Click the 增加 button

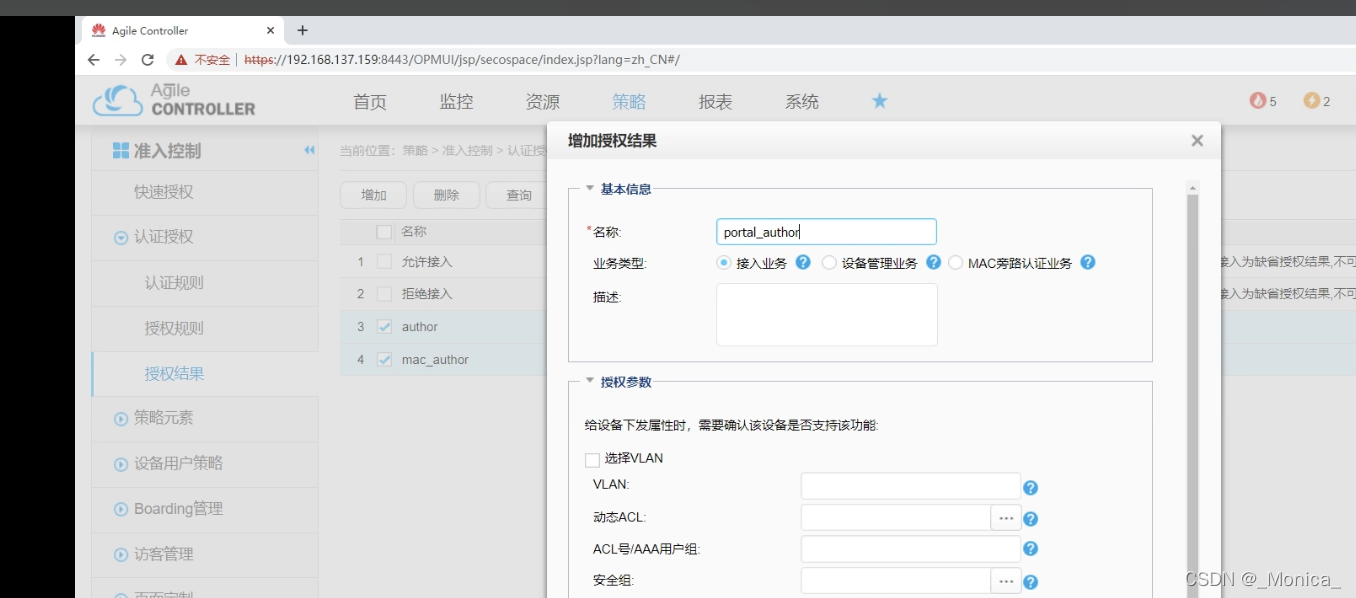point(373,195)
